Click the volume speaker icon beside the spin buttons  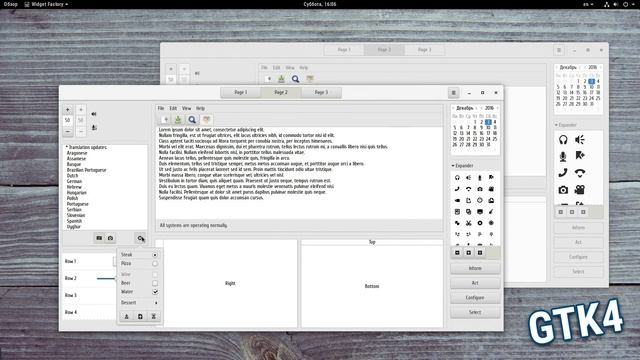click(94, 114)
